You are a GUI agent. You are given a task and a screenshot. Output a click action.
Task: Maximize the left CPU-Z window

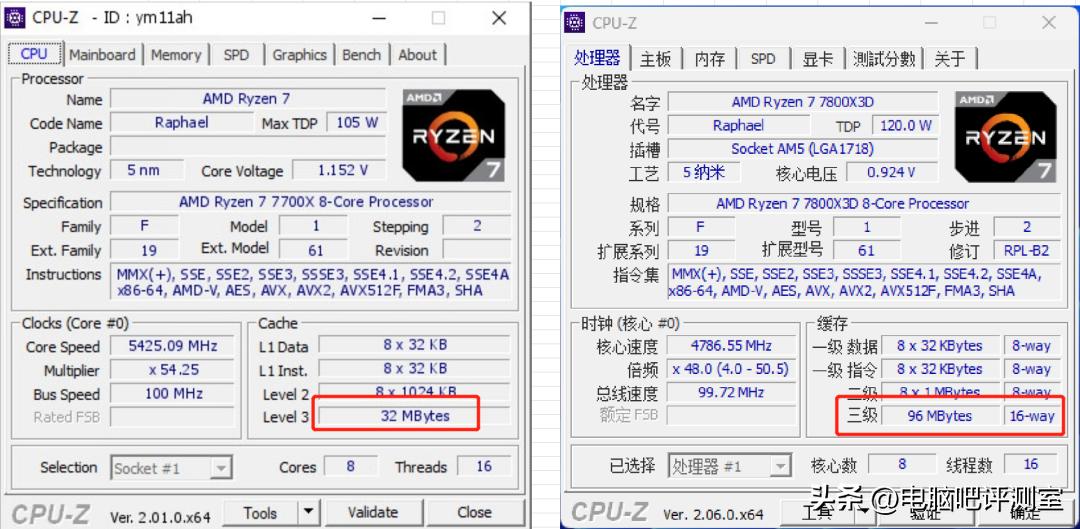(x=438, y=18)
